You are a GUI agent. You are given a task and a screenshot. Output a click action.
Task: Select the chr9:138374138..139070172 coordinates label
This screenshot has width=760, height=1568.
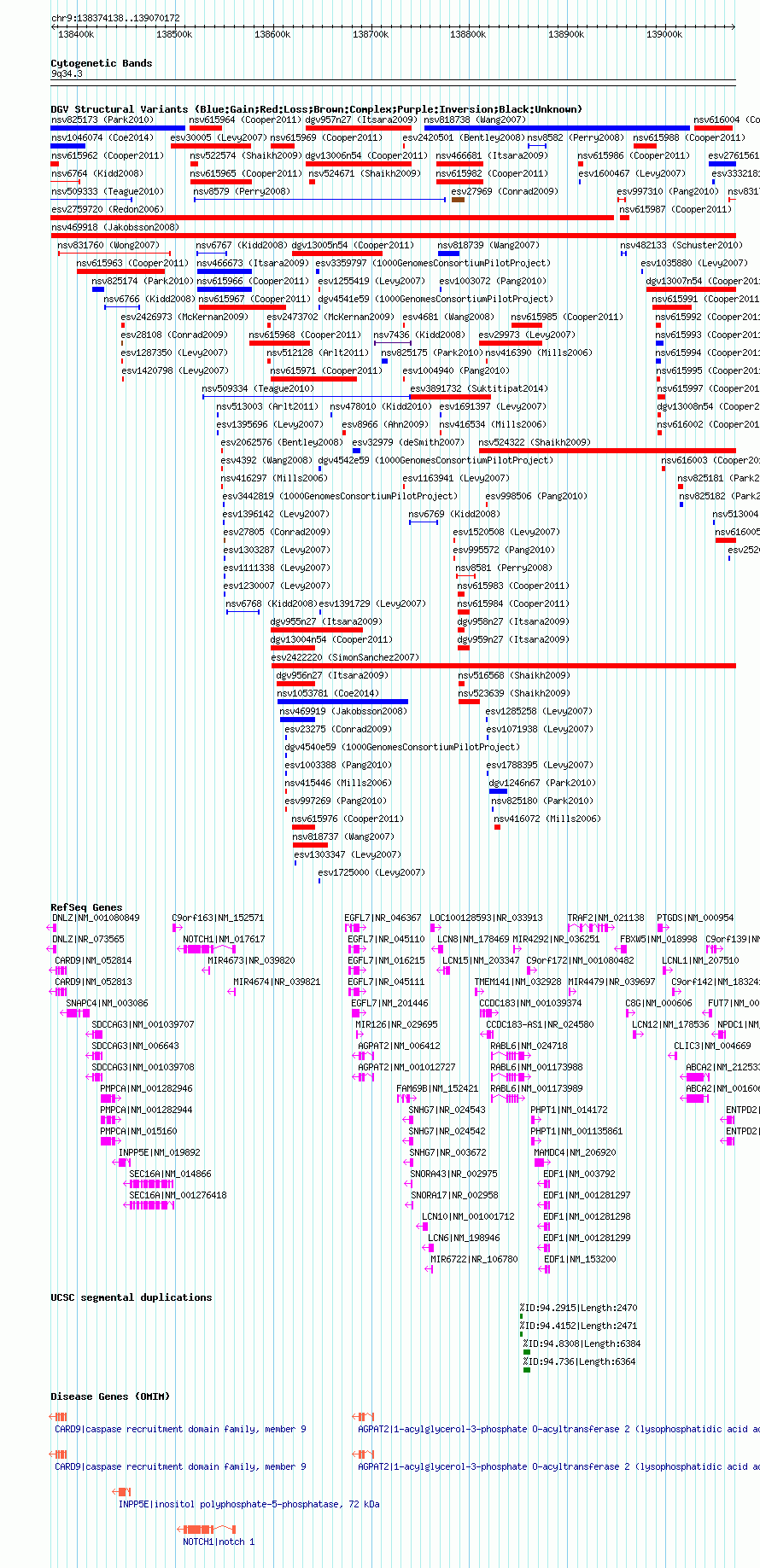click(115, 18)
